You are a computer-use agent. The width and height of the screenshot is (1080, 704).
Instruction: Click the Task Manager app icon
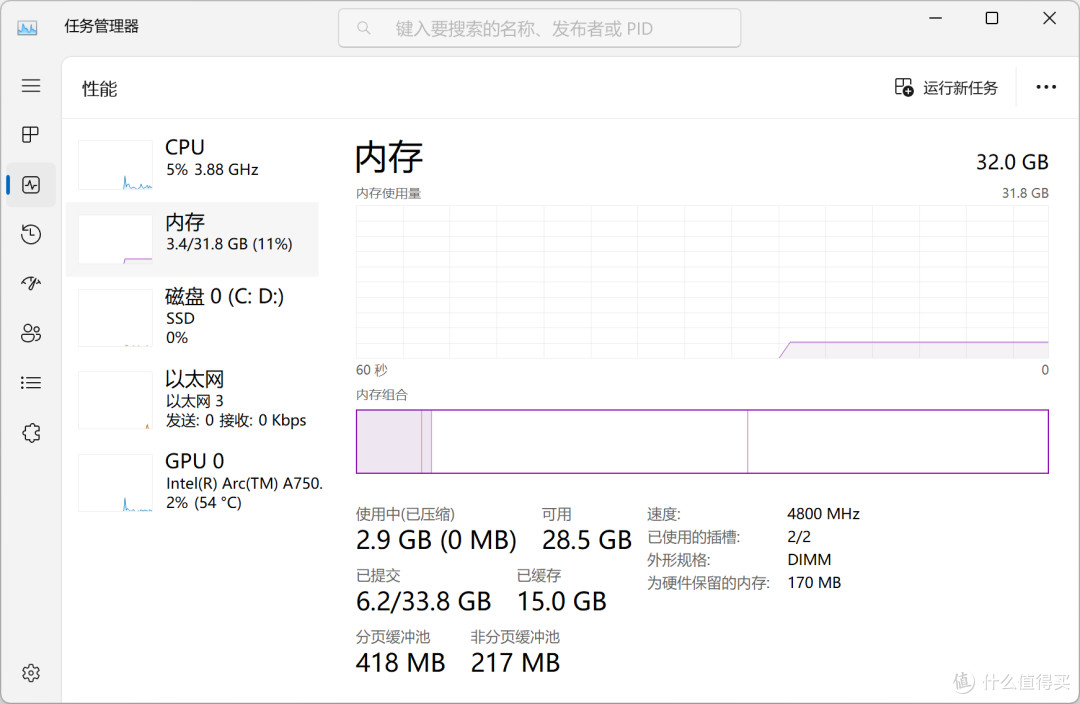(28, 28)
